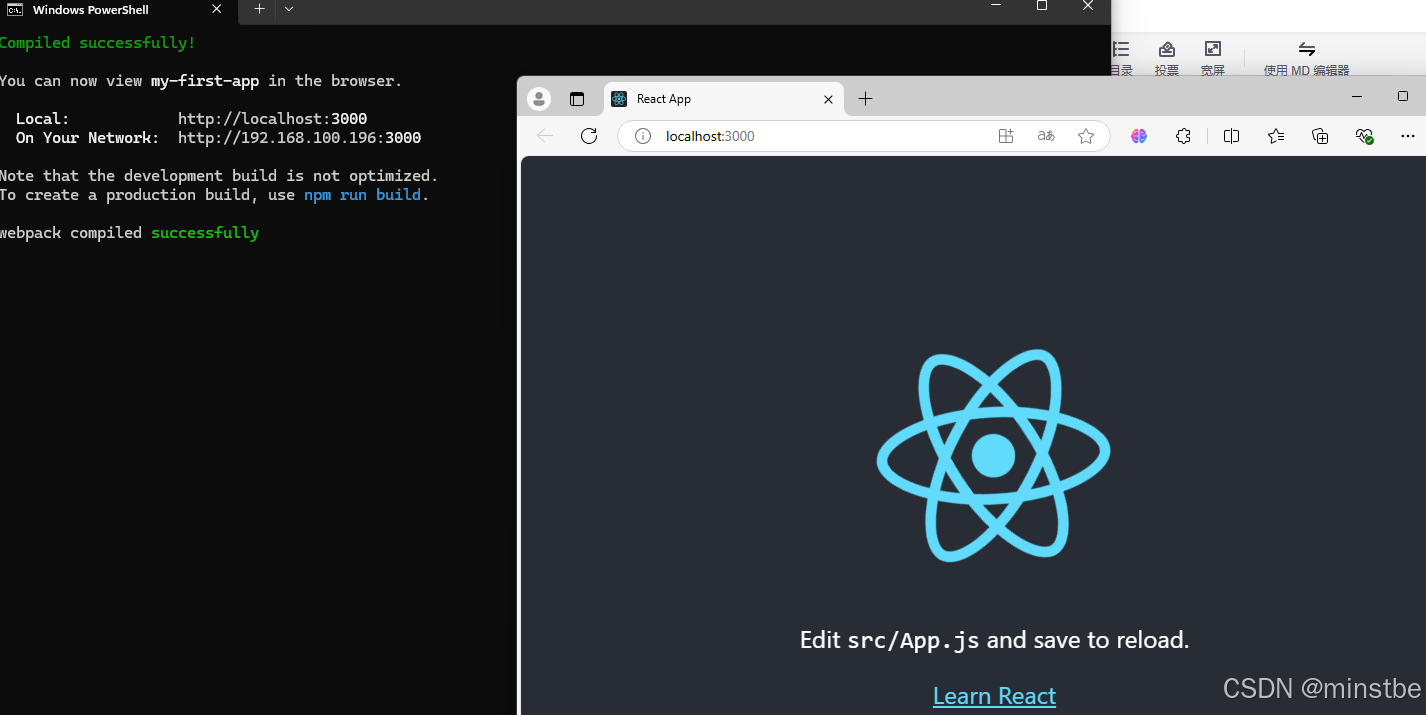View site information icon in address bar
Image resolution: width=1426 pixels, height=715 pixels.
click(x=643, y=136)
